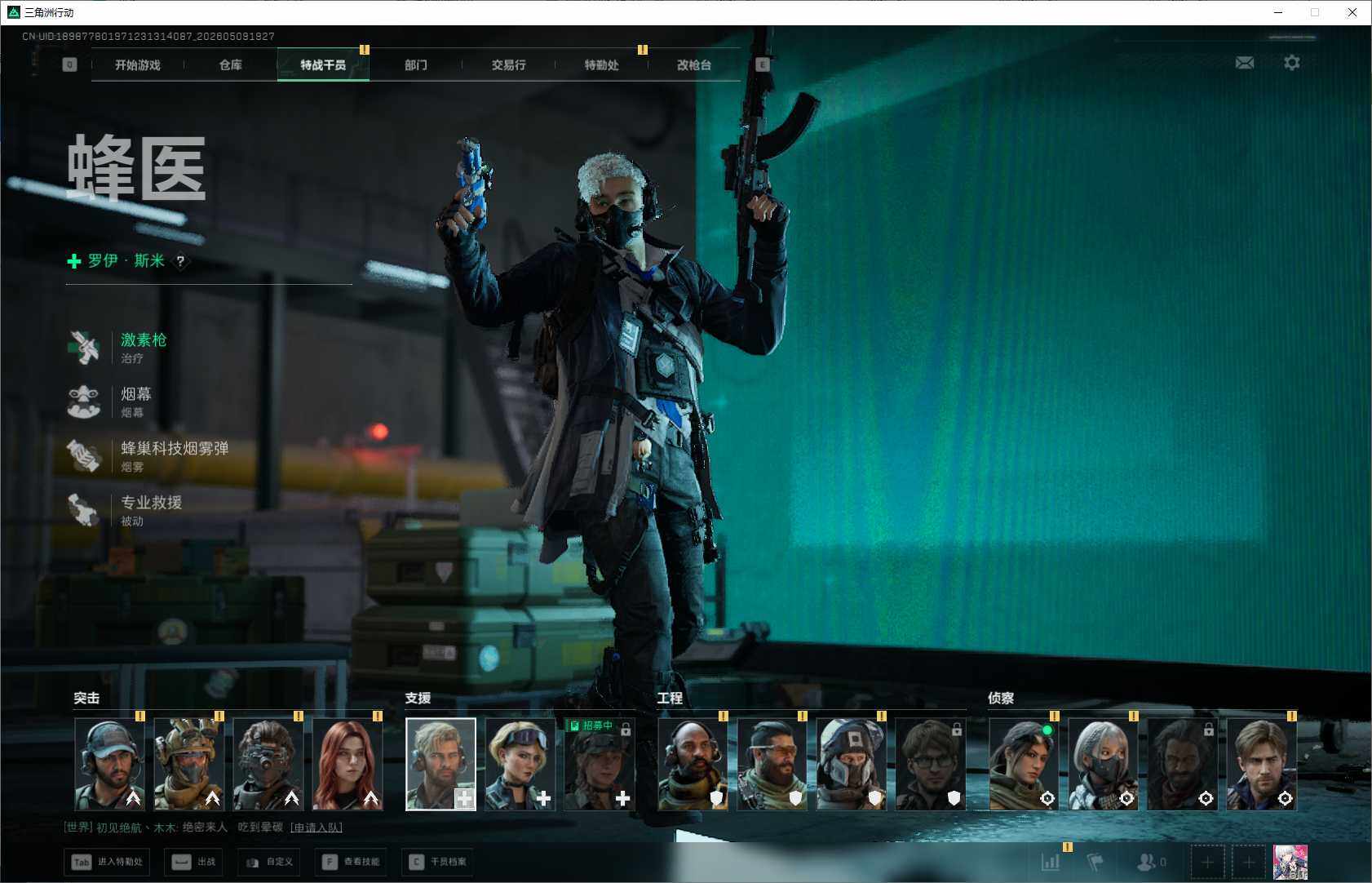Click the 查看技能 button
Viewport: 1372px width, 883px height.
point(351,862)
